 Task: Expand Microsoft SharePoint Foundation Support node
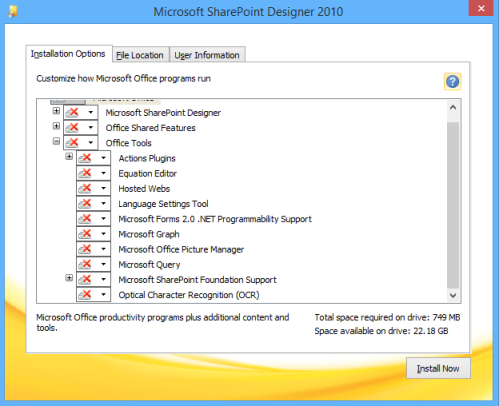[x=69, y=278]
